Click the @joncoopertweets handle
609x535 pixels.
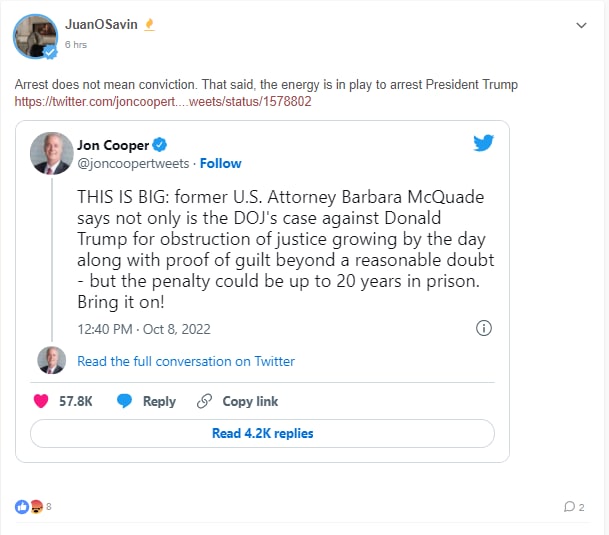pos(134,163)
